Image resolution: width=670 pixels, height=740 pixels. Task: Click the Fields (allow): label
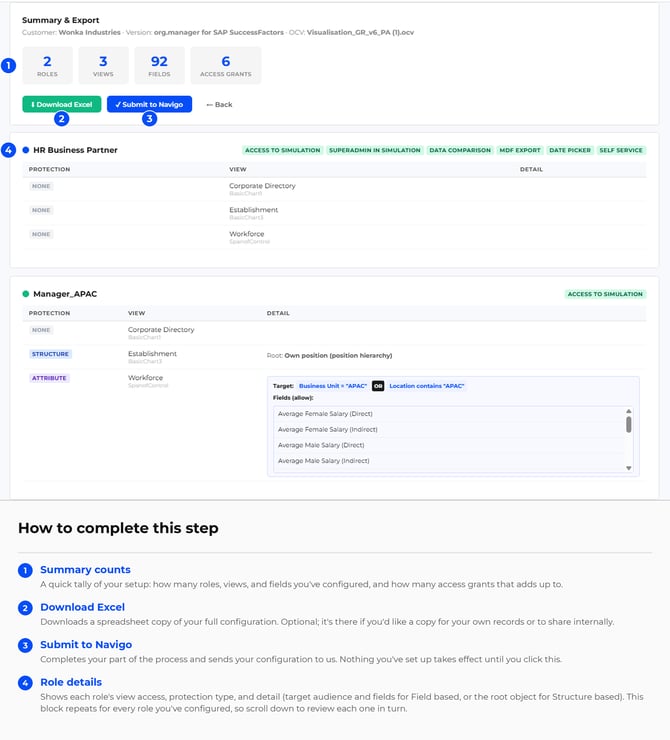[293, 398]
